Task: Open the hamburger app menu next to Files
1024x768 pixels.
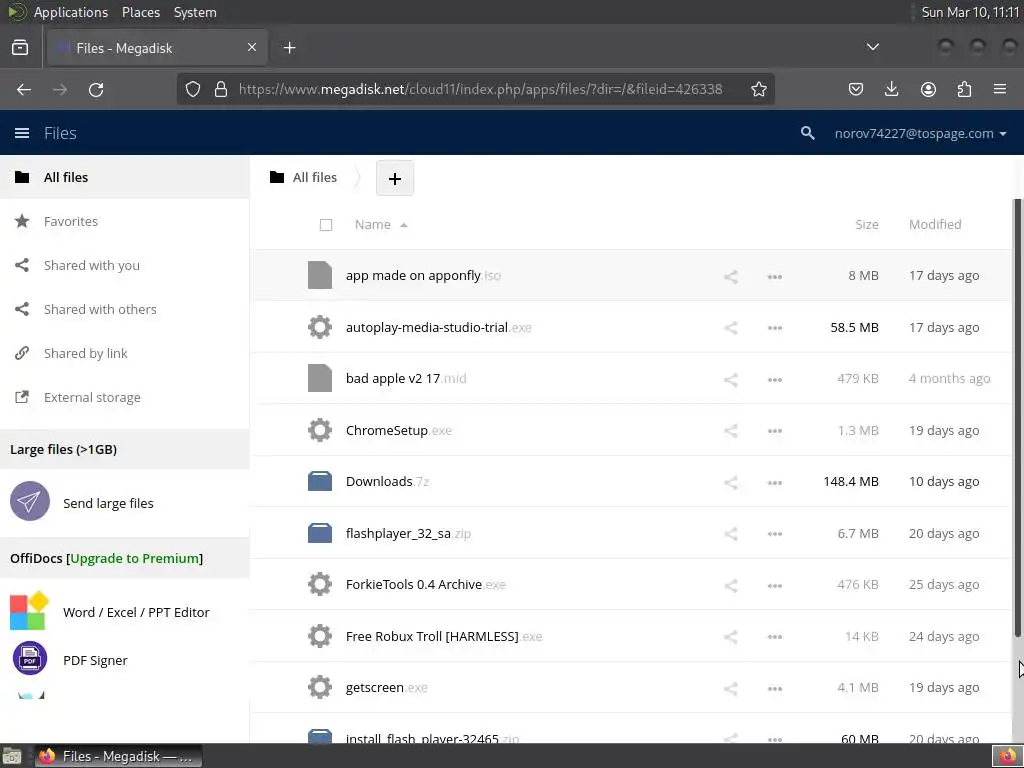Action: [x=22, y=133]
